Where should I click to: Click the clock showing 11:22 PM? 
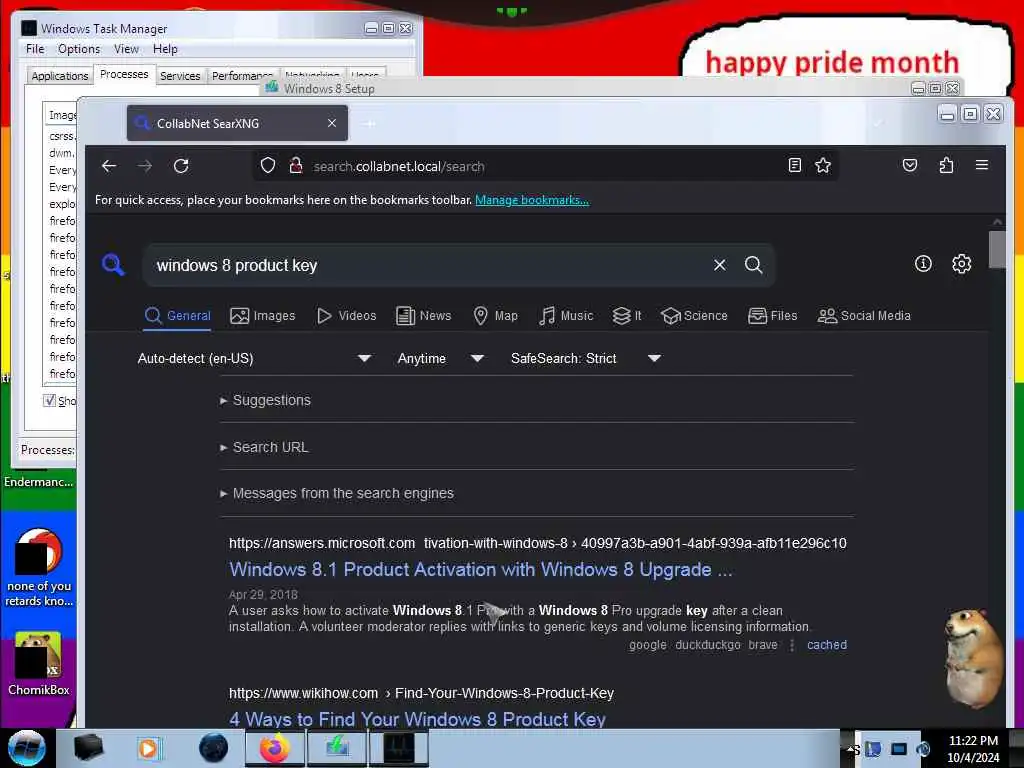(973, 748)
